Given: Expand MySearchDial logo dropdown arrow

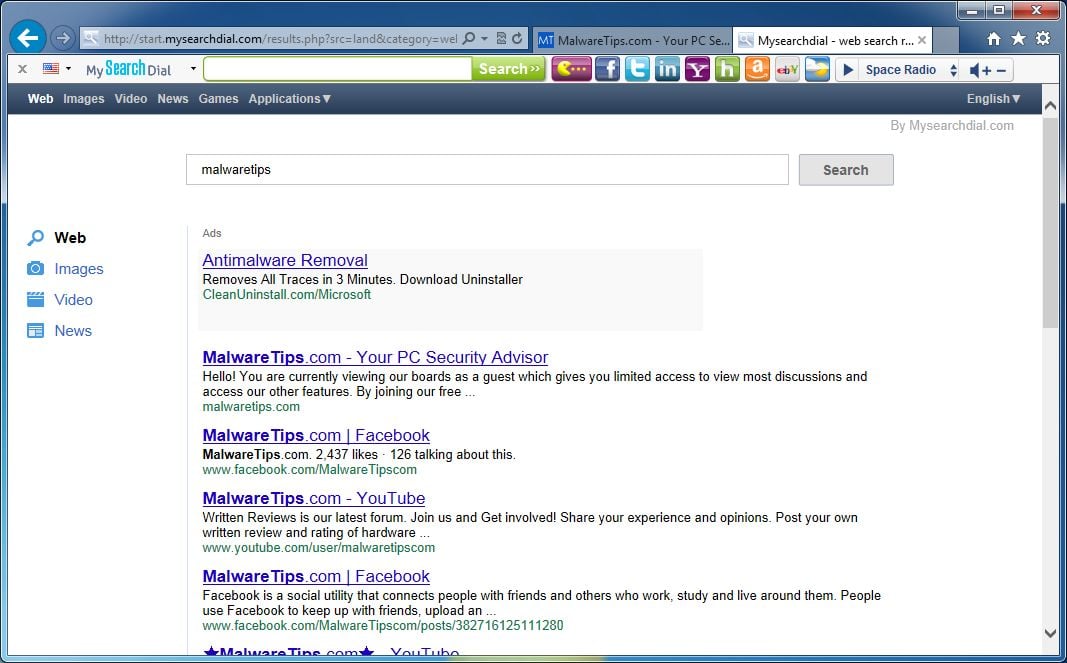Looking at the screenshot, I should (193, 69).
